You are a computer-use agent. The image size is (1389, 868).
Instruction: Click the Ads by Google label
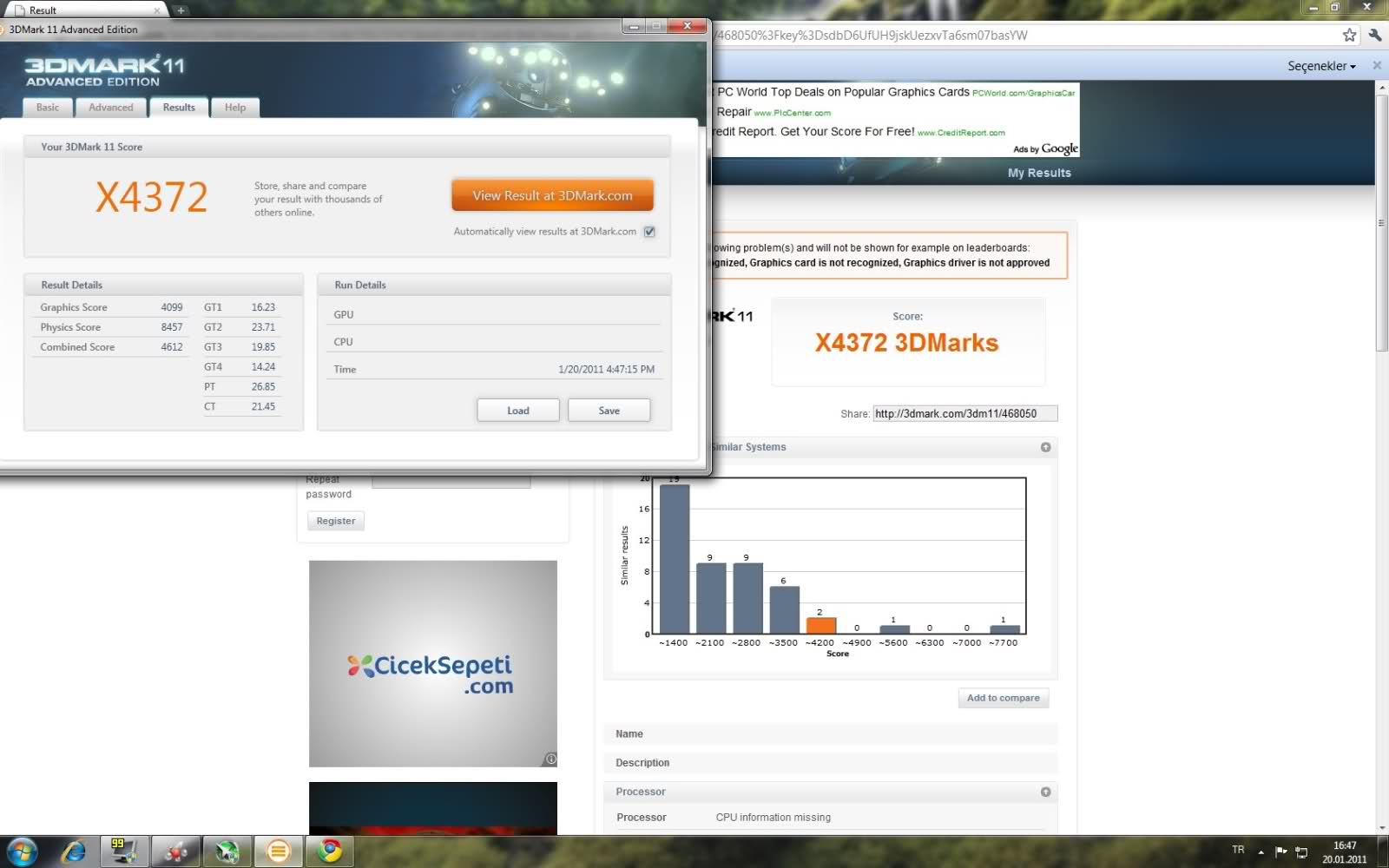pyautogui.click(x=1045, y=149)
